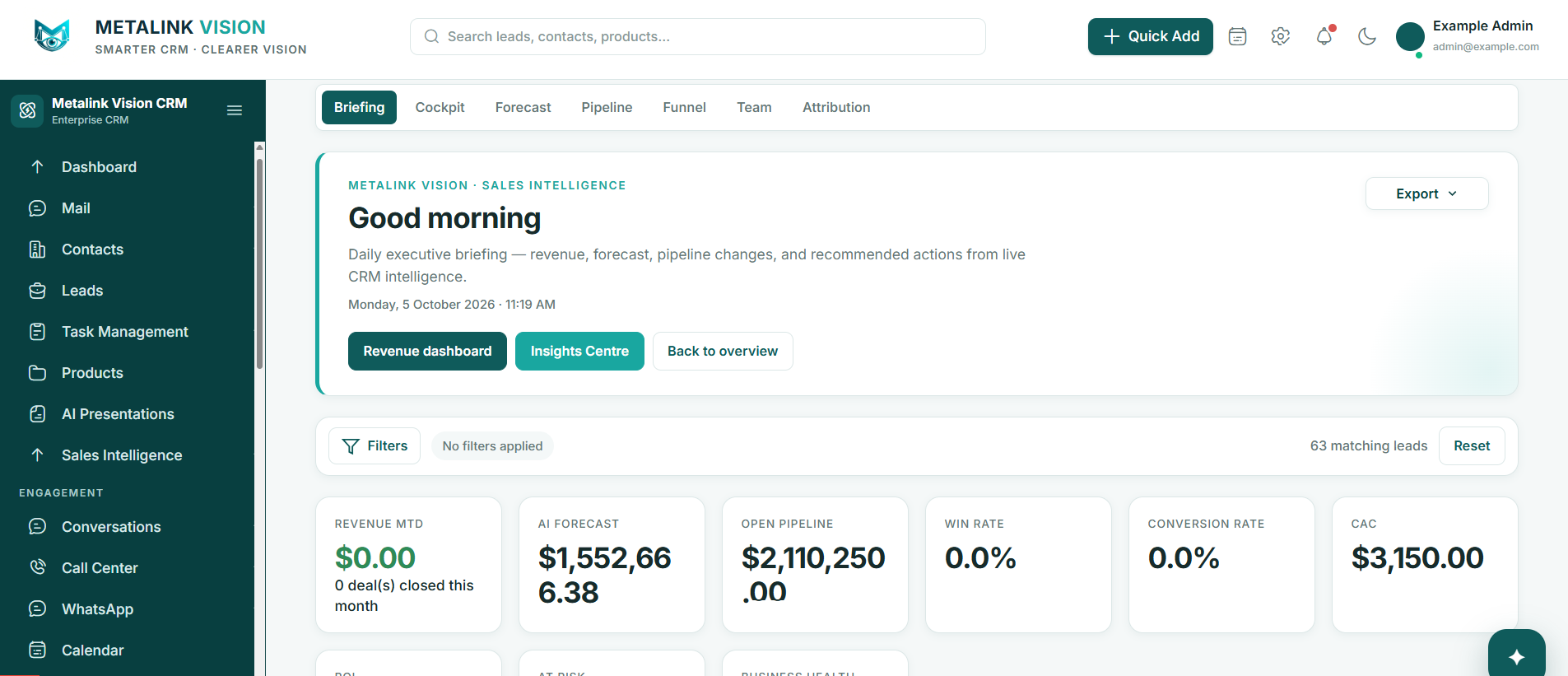
Task: Click the AI Presentations icon in sidebar
Action: point(37,413)
